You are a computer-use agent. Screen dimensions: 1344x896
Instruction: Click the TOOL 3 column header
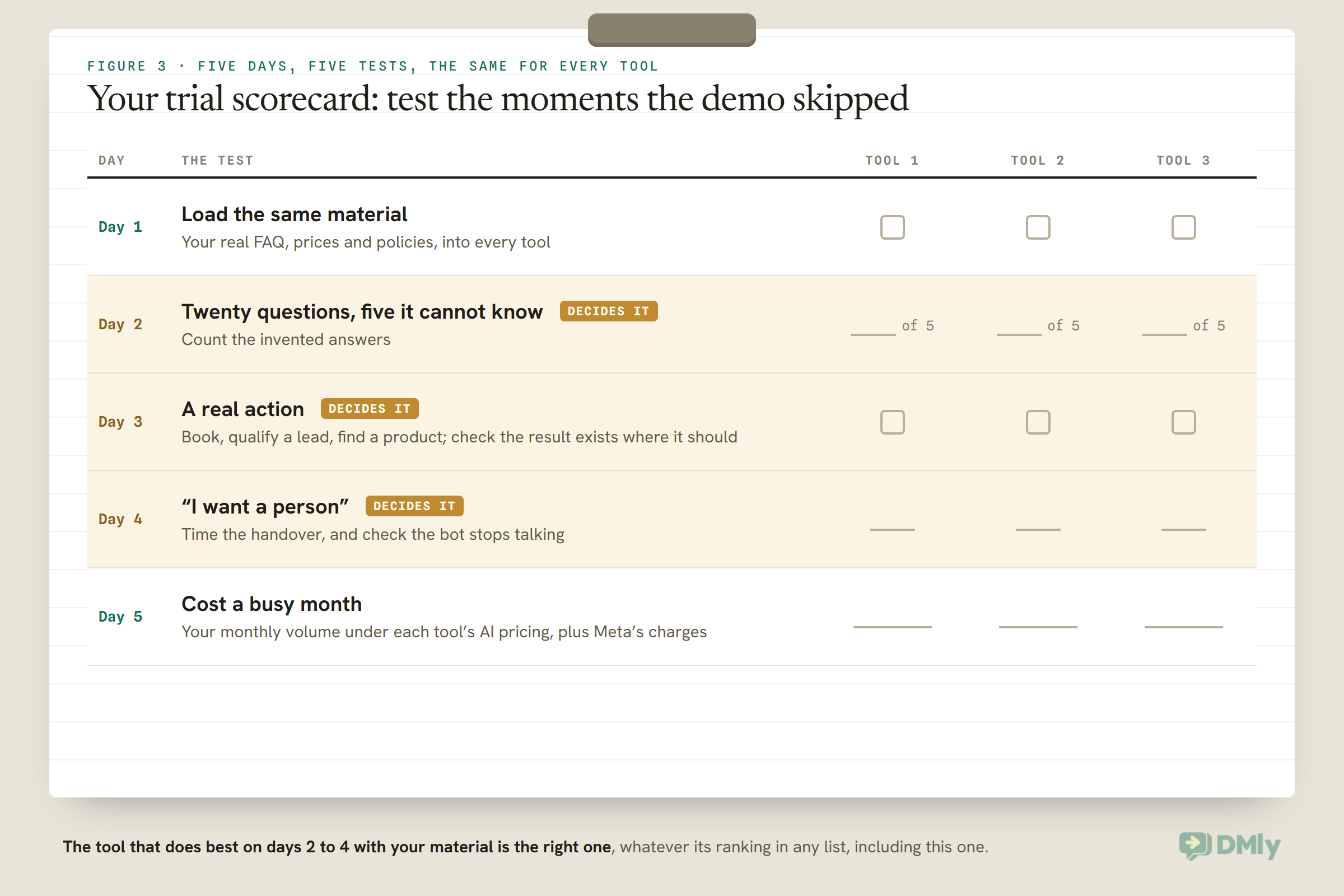click(1183, 161)
